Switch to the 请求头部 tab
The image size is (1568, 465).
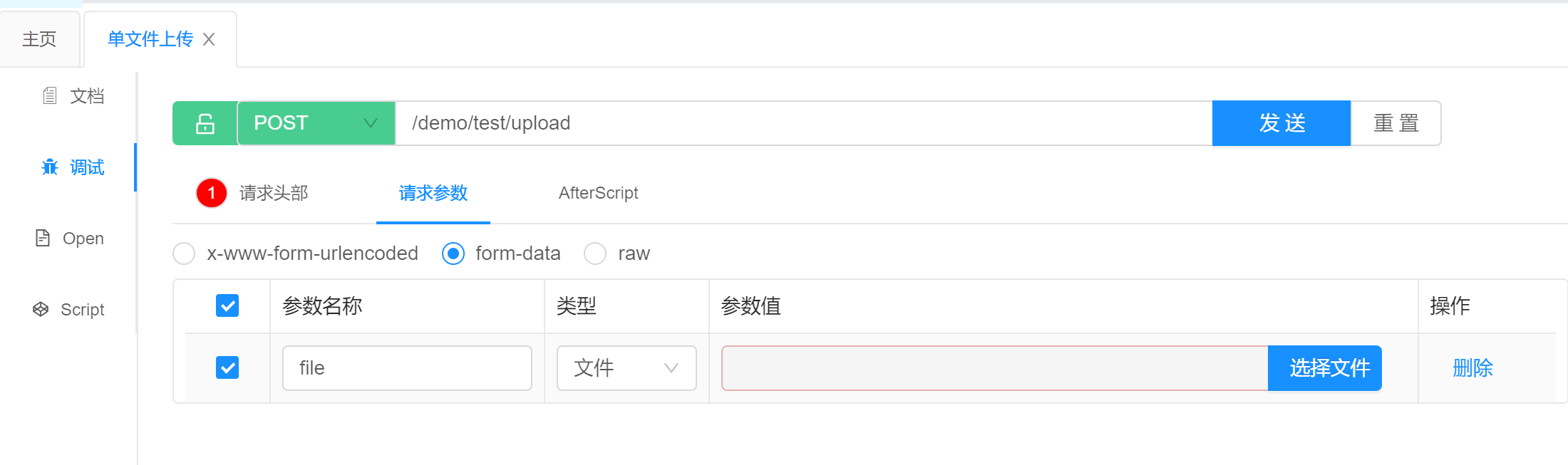click(273, 193)
